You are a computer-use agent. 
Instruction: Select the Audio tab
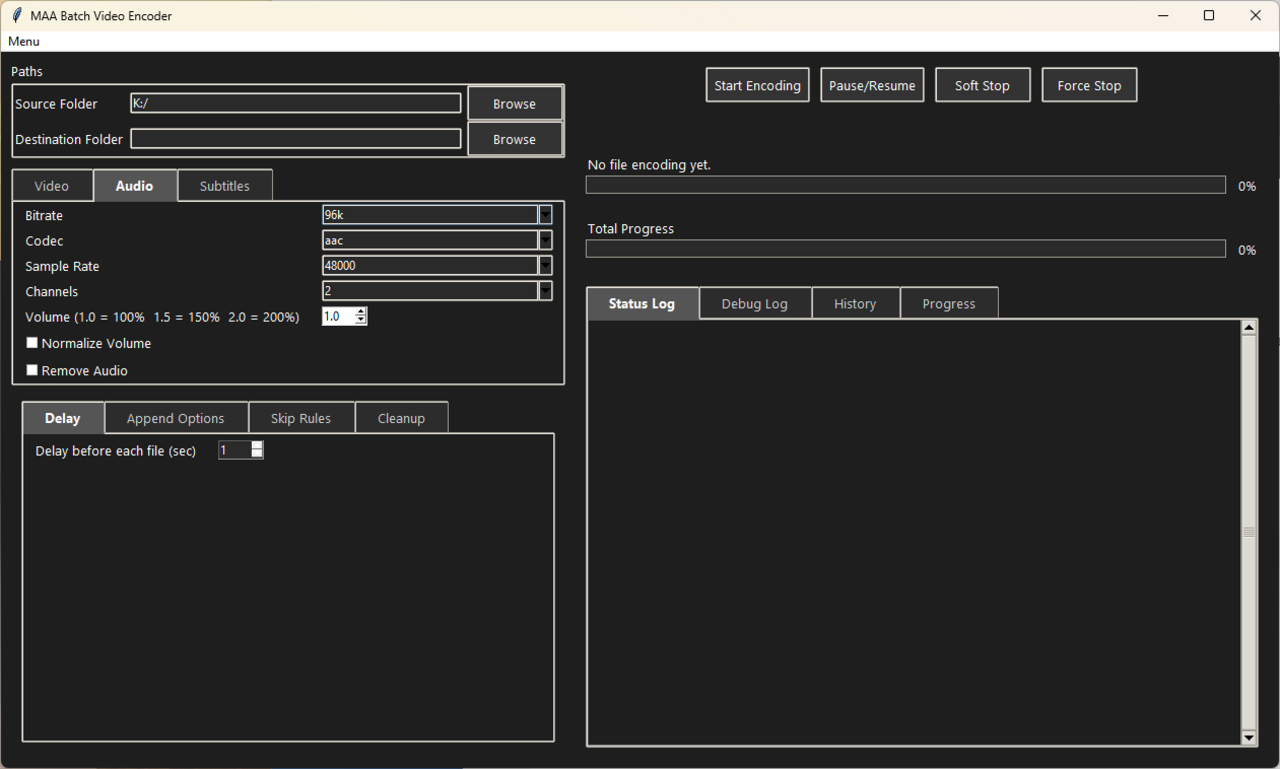135,185
